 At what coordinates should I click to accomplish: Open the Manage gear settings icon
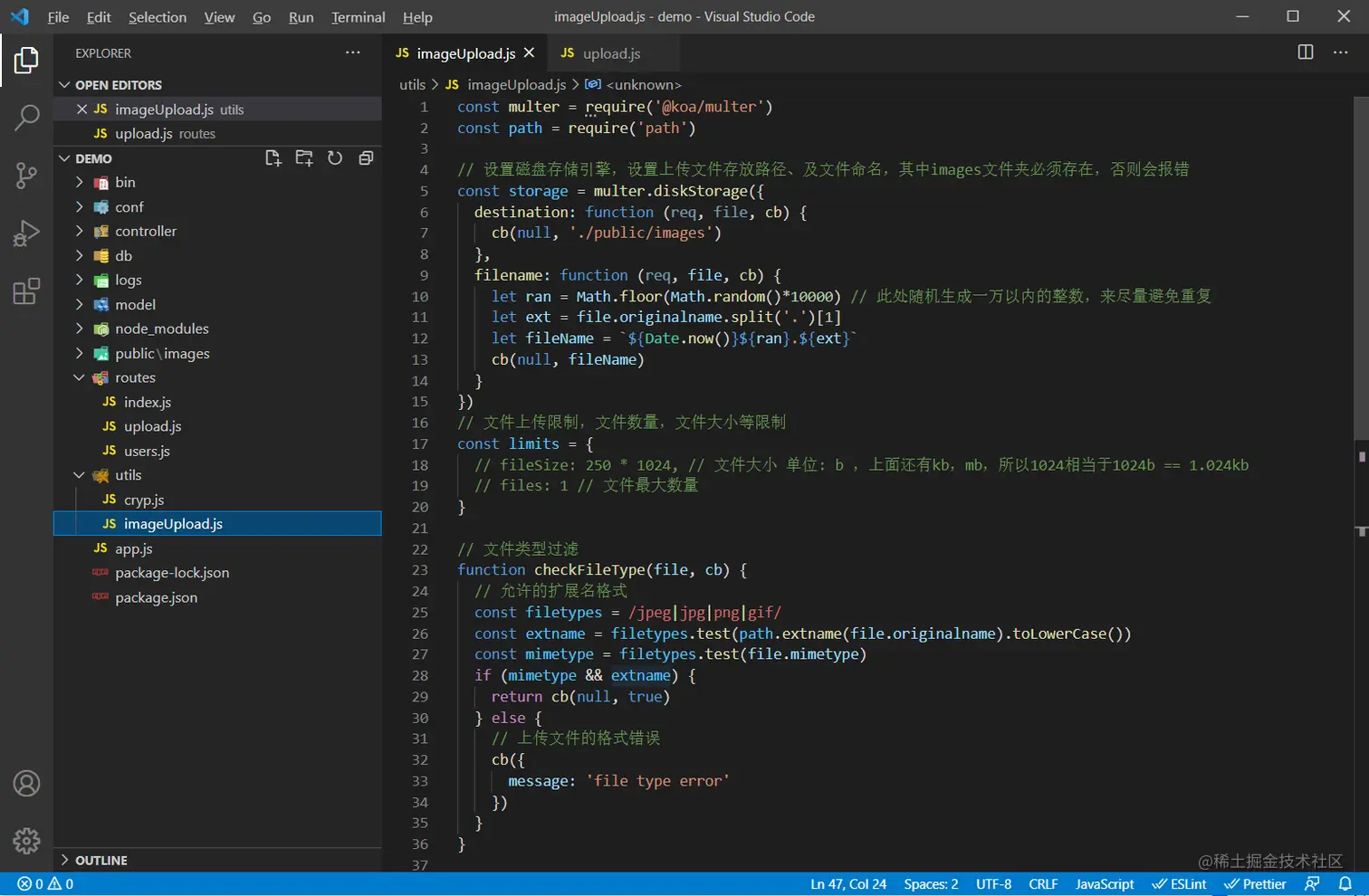click(x=26, y=841)
